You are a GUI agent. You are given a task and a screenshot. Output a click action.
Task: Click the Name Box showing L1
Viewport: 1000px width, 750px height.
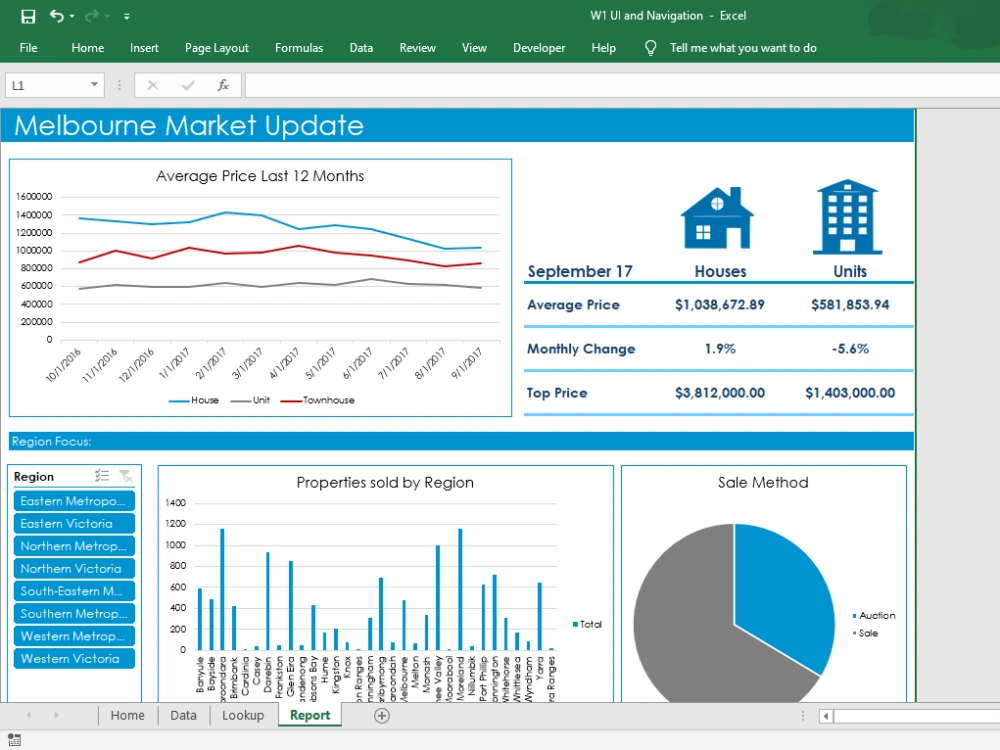[x=46, y=85]
